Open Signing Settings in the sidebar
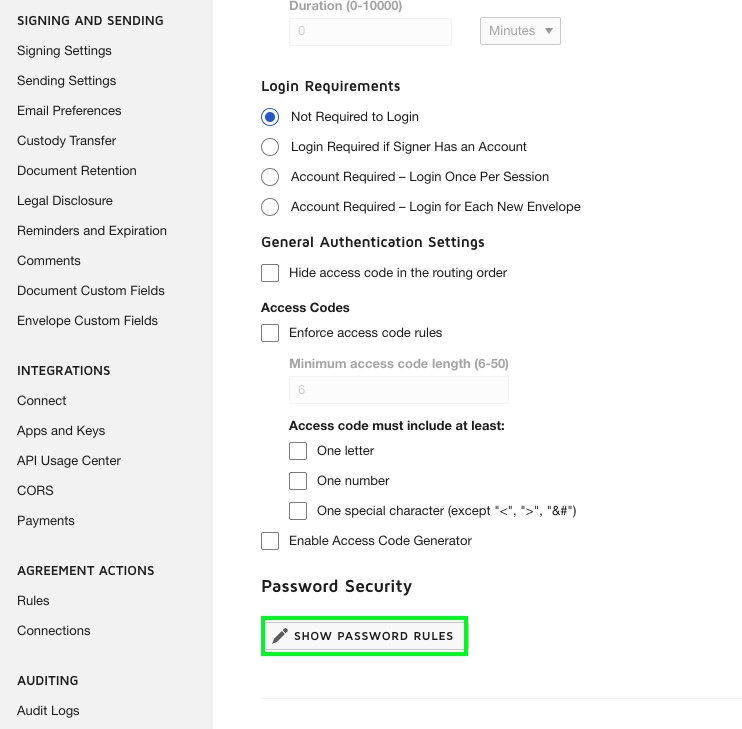Image resolution: width=742 pixels, height=729 pixels. (64, 51)
